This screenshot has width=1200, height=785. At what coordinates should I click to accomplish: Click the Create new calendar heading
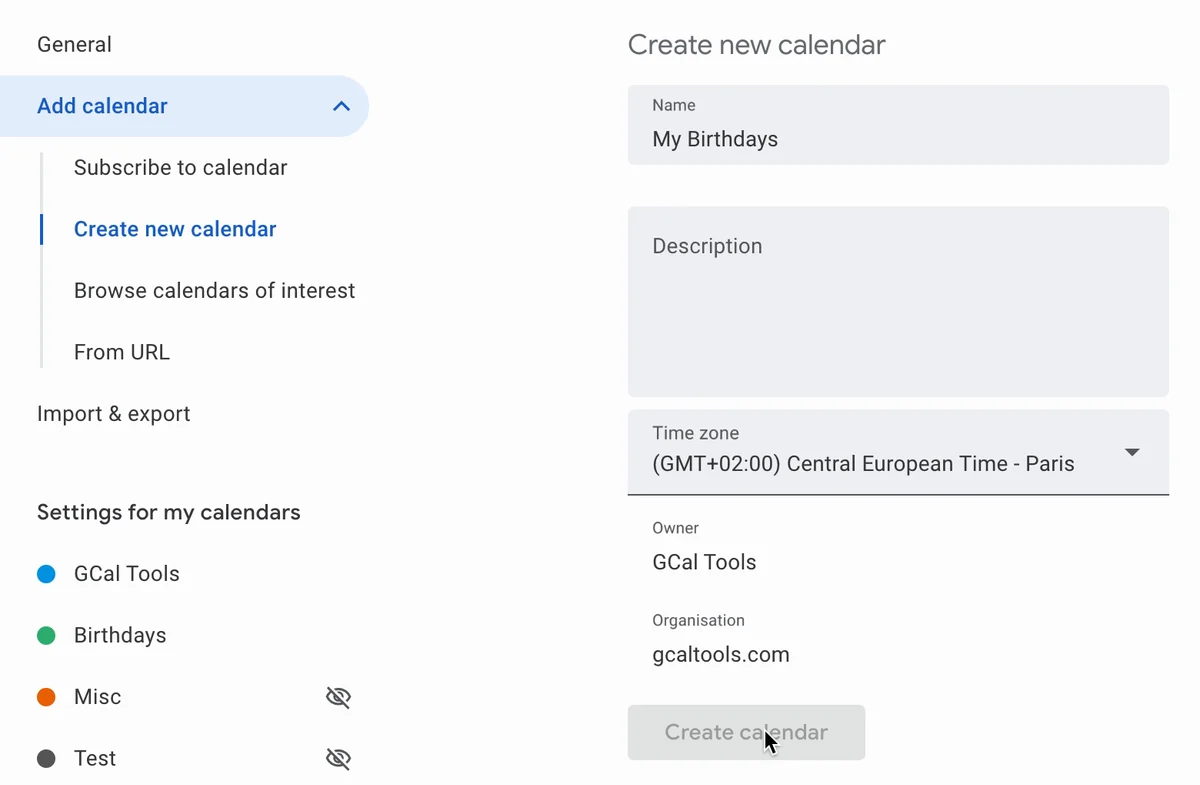757,45
